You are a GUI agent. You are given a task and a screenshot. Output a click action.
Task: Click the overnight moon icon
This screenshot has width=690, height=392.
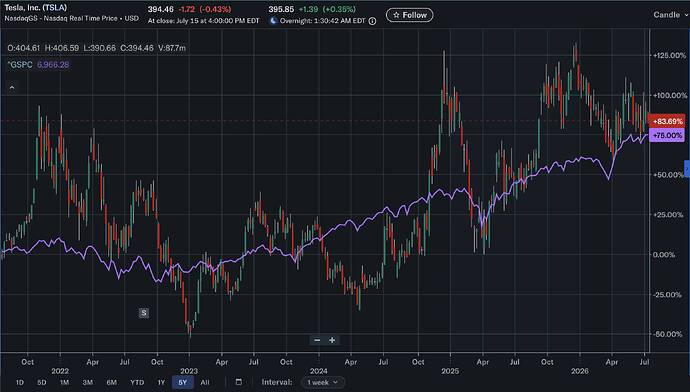273,21
